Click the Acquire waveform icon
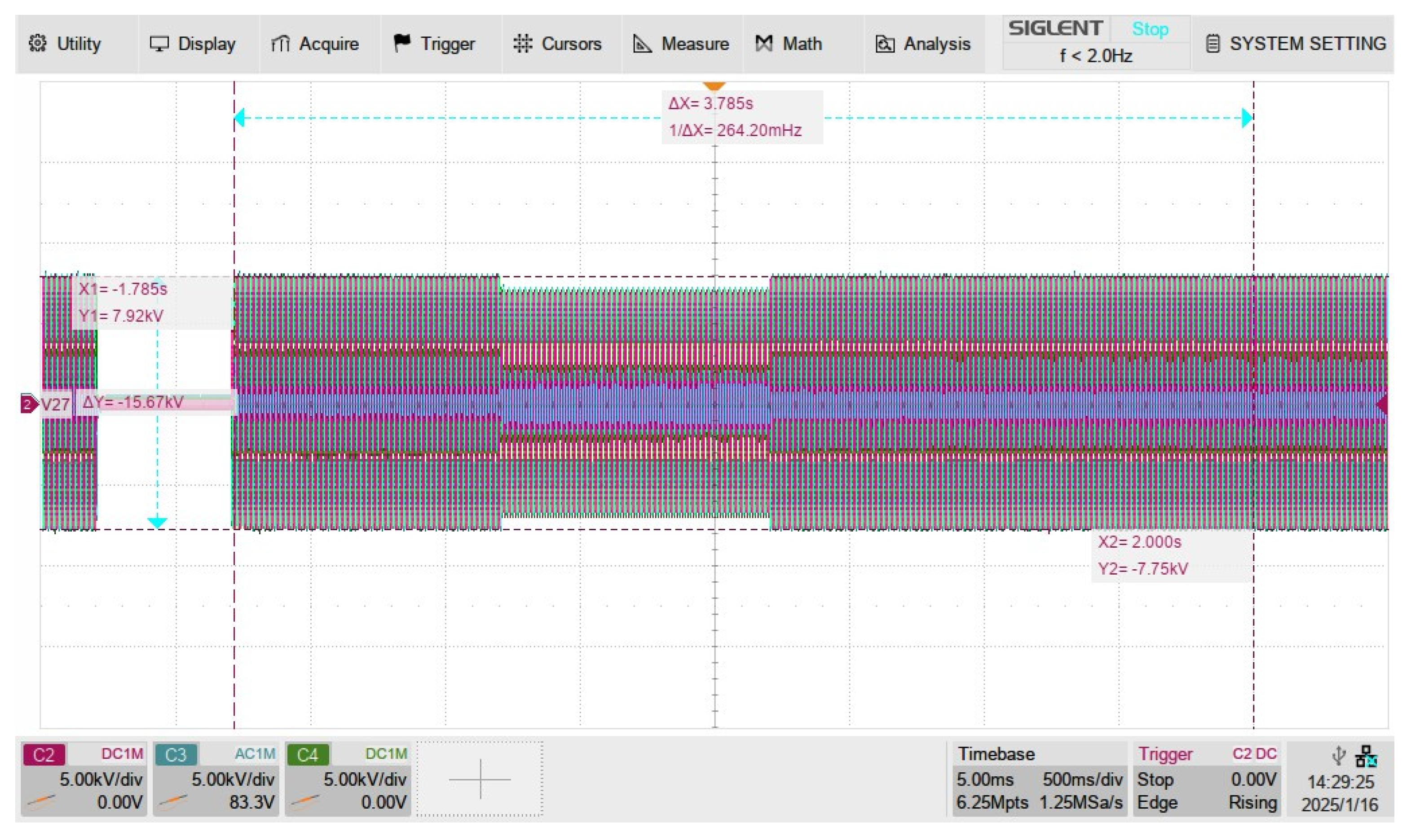Screen dimensions: 1411x840 (x=280, y=44)
